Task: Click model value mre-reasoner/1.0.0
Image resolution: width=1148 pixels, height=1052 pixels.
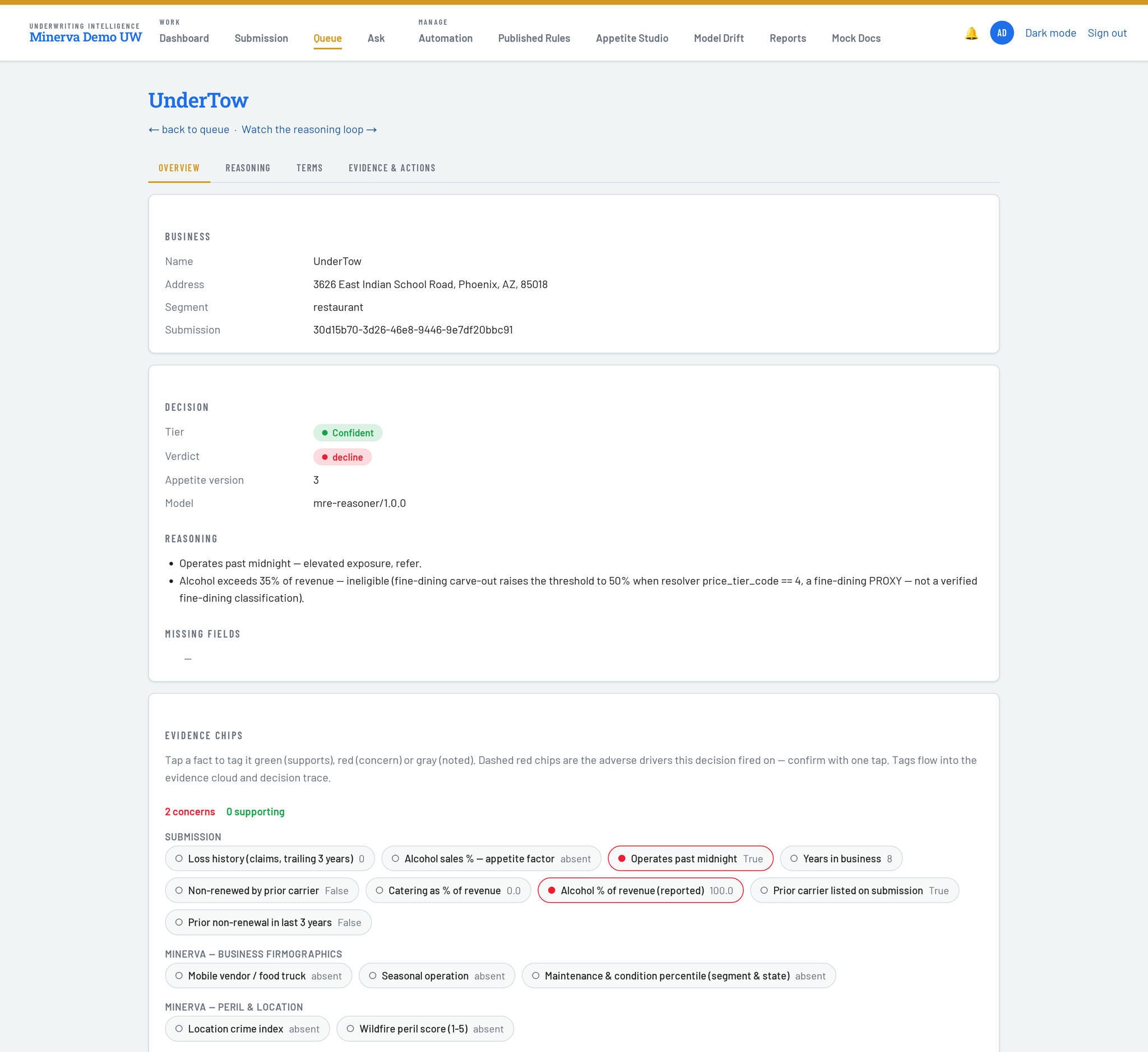Action: click(x=359, y=503)
